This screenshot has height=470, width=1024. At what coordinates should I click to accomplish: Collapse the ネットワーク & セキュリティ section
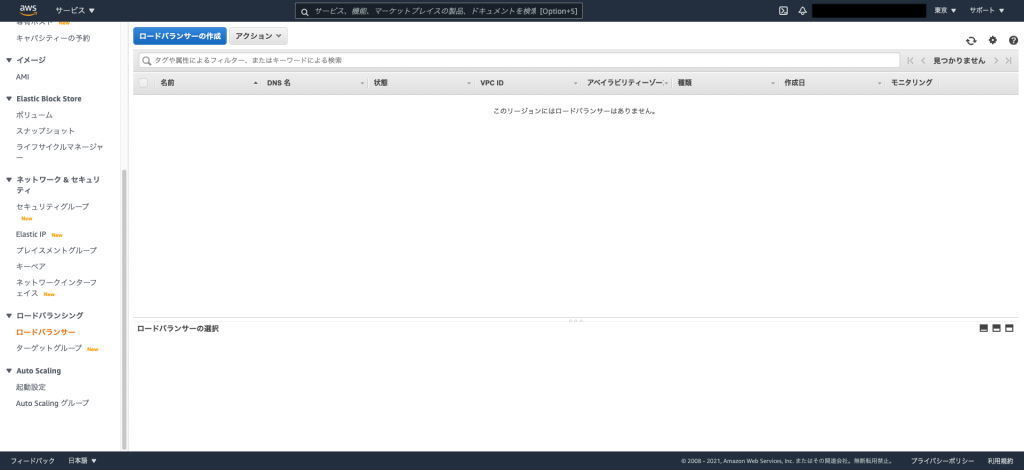click(9, 180)
